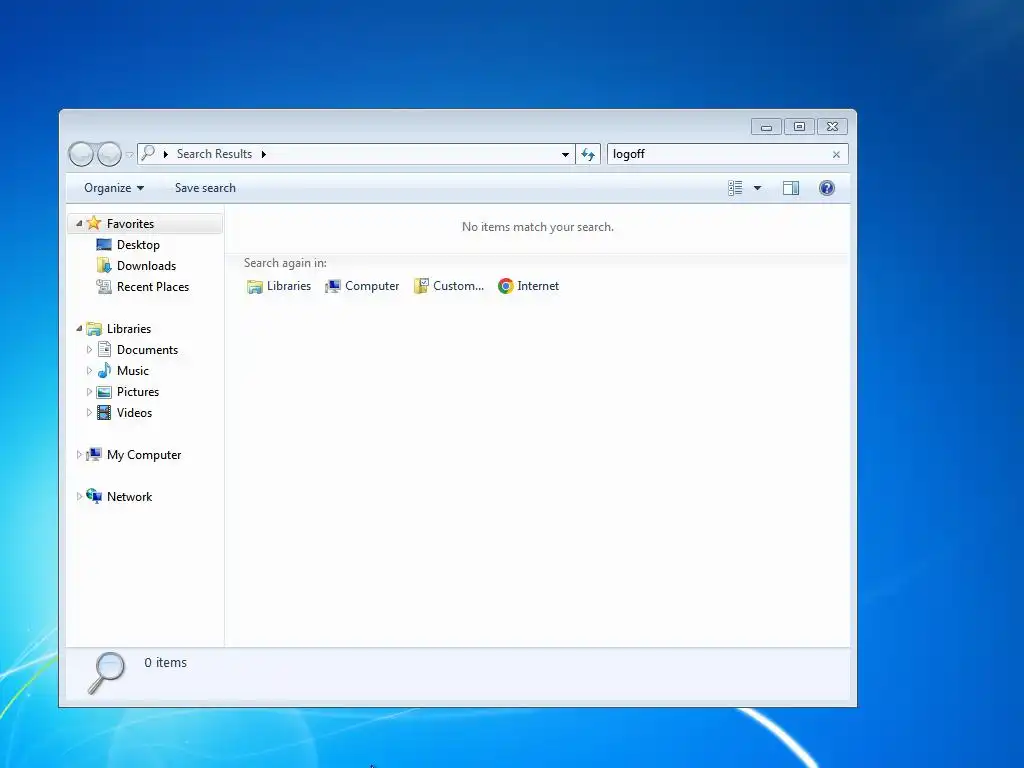Click the Forward navigation arrow button
This screenshot has width=1024, height=768.
tap(109, 154)
